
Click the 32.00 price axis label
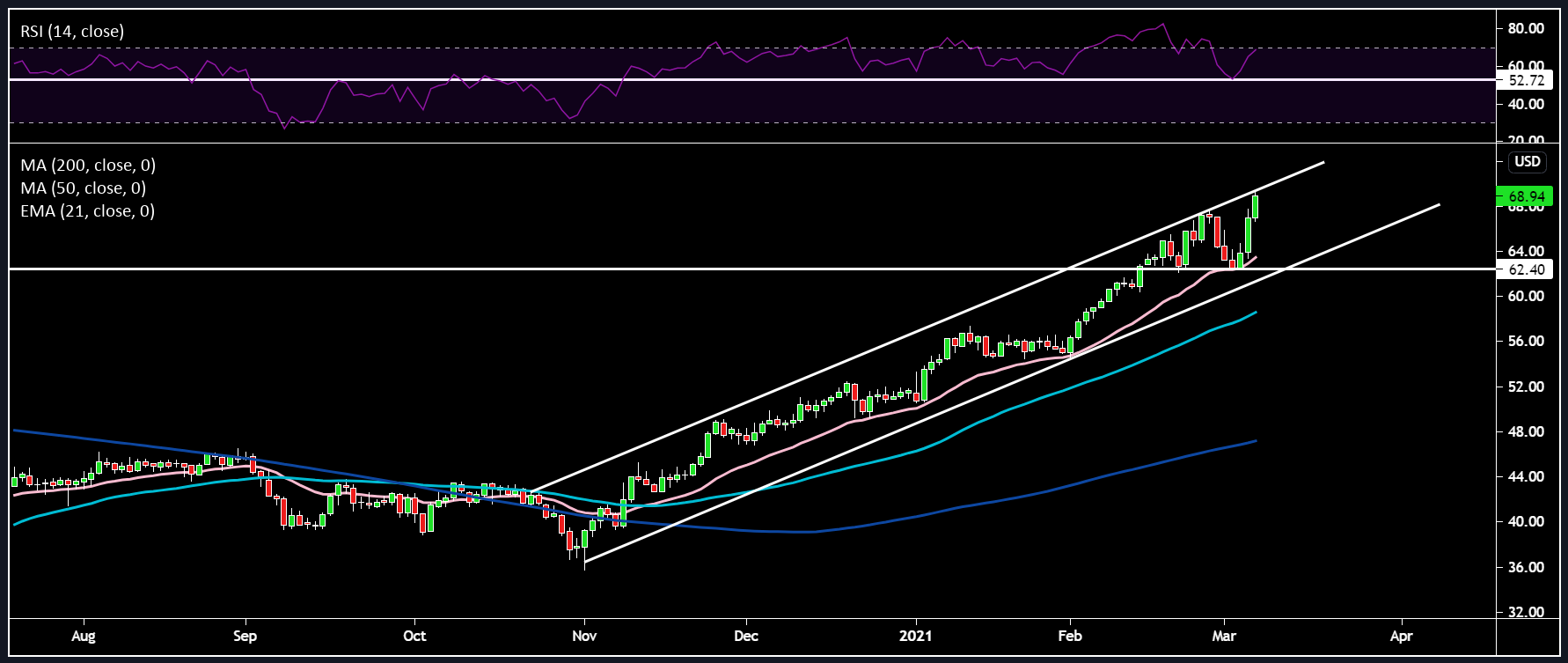click(x=1526, y=613)
